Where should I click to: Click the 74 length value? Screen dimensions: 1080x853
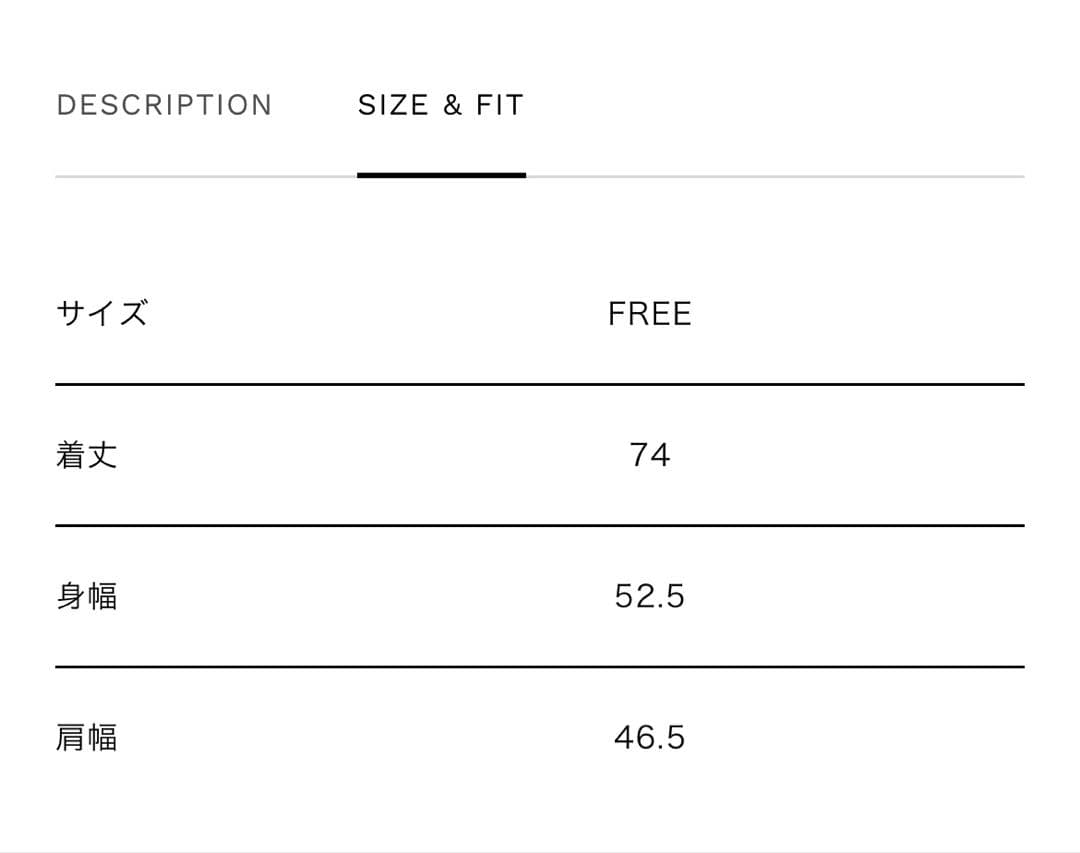[x=649, y=455]
